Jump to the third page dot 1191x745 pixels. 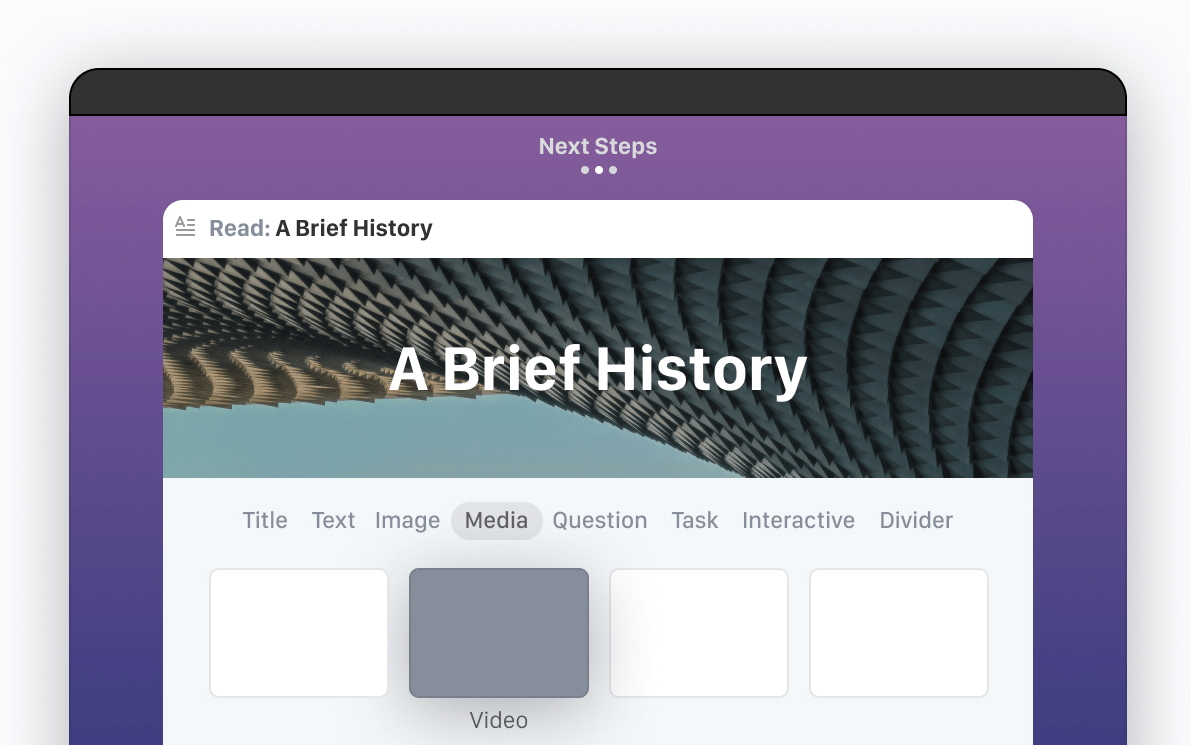click(x=613, y=170)
